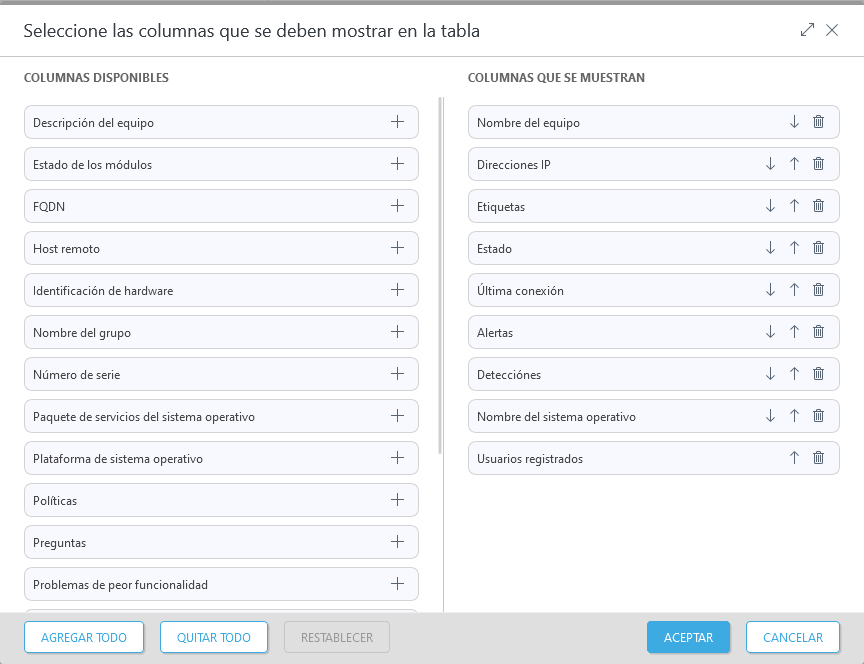Move Usuarios registrados up one position
864x664 pixels.
(794, 458)
